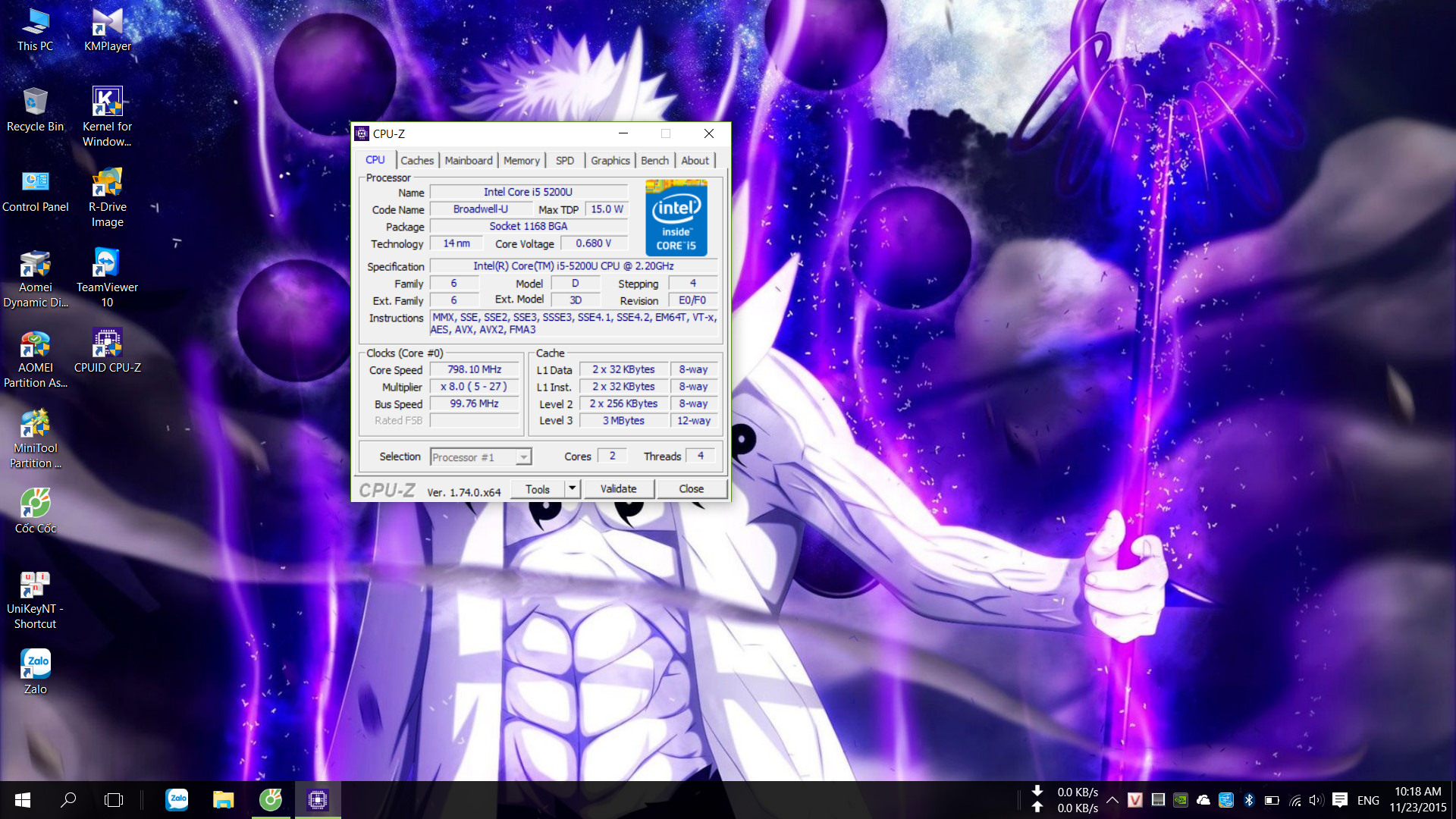The height and width of the screenshot is (819, 1456).
Task: Open the This PC desktop icon
Action: pyautogui.click(x=35, y=30)
